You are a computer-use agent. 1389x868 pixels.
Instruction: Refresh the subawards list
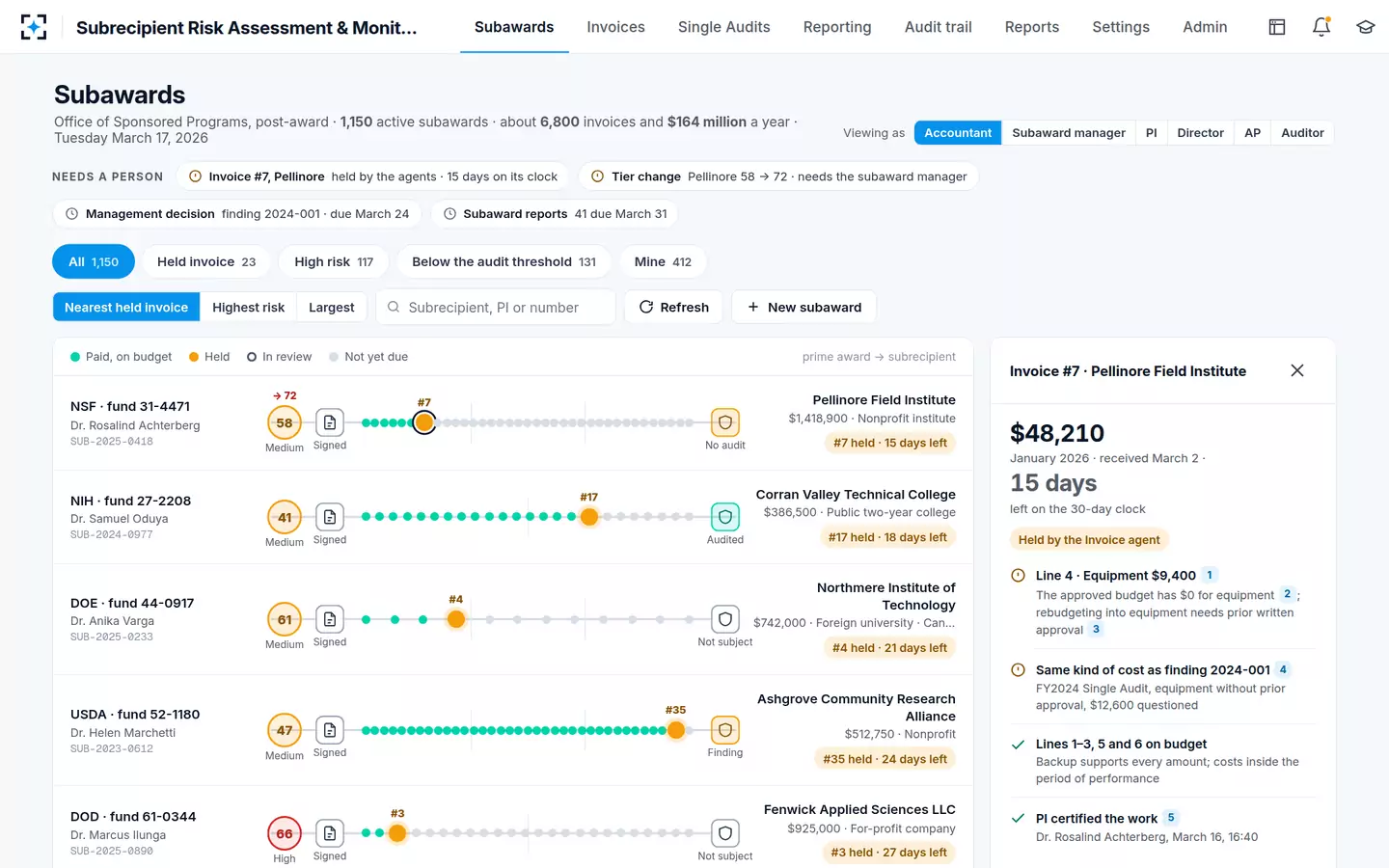click(673, 308)
